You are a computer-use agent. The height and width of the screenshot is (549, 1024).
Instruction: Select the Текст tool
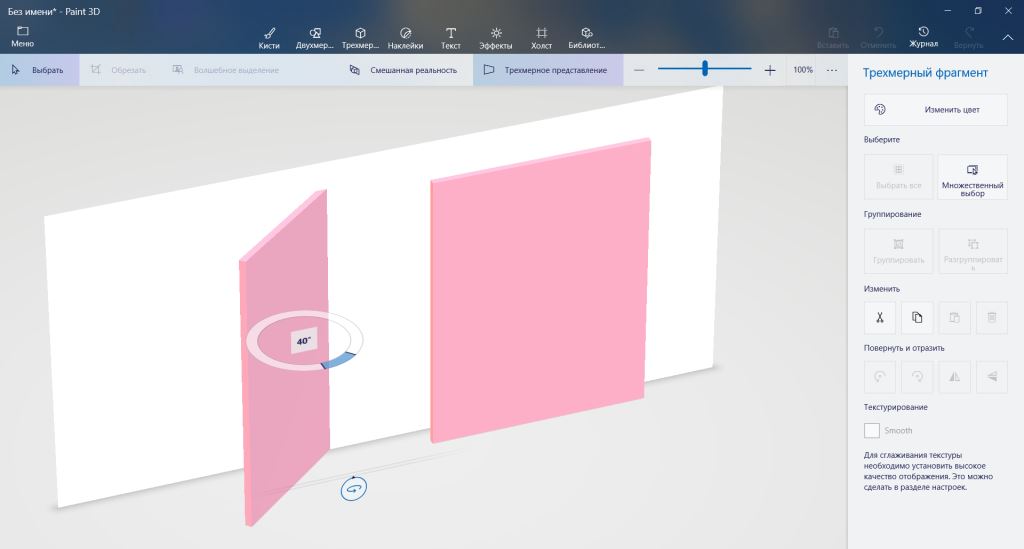(x=451, y=37)
